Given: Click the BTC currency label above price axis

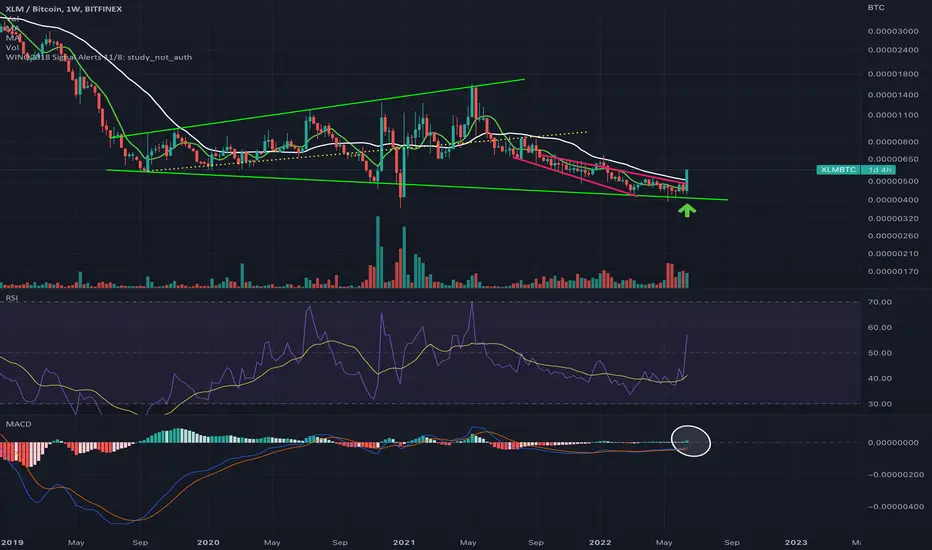Looking at the screenshot, I should tap(876, 7).
